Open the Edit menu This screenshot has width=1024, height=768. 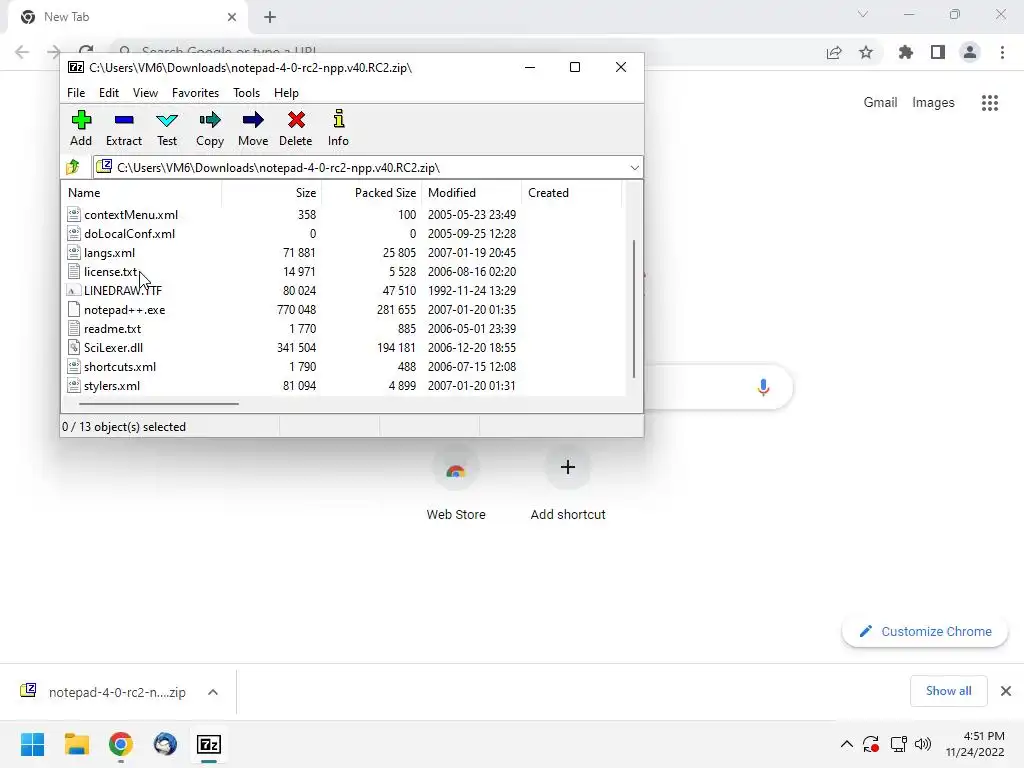(108, 93)
